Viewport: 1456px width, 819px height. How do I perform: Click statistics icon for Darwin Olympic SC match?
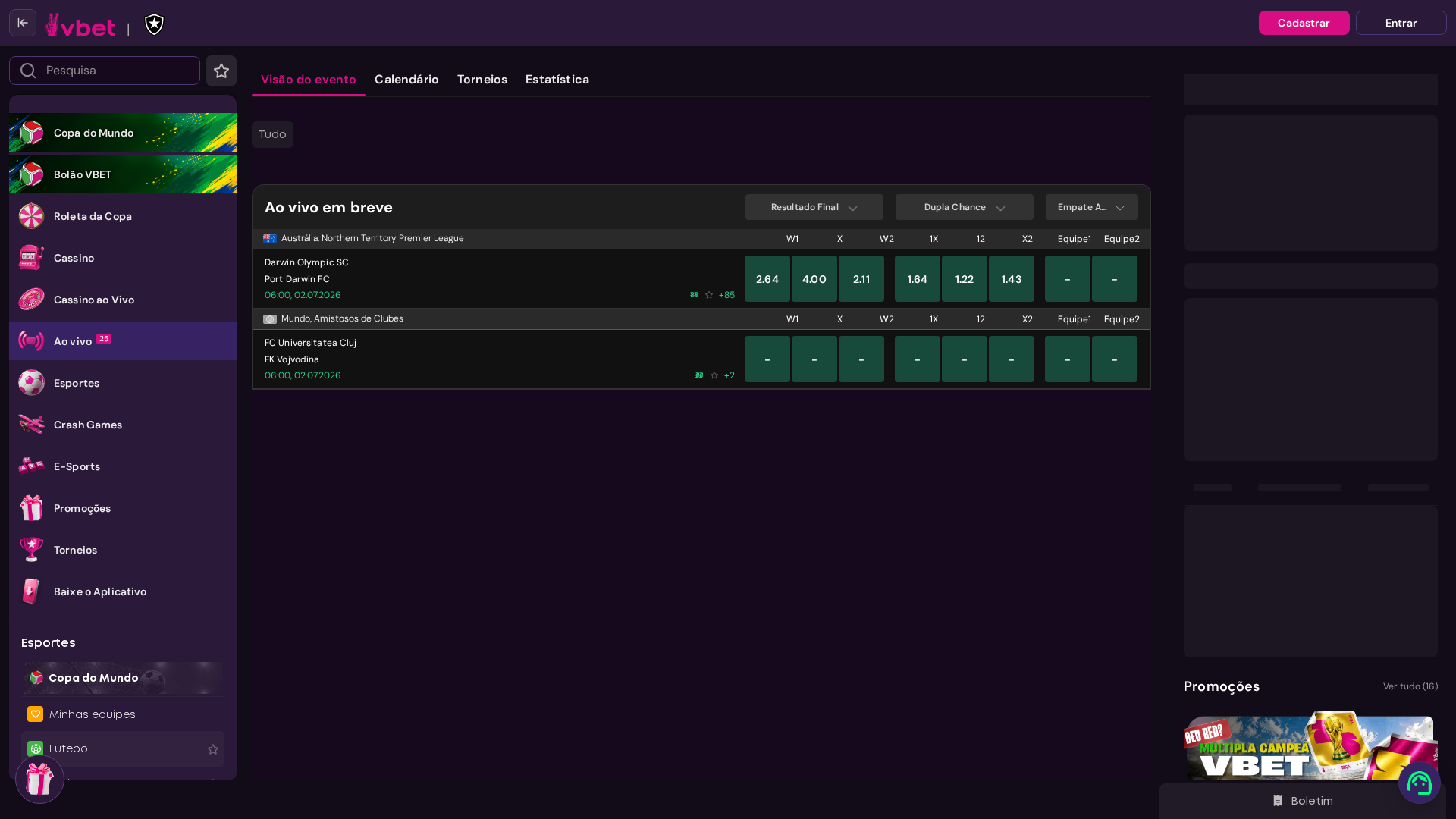(x=694, y=295)
